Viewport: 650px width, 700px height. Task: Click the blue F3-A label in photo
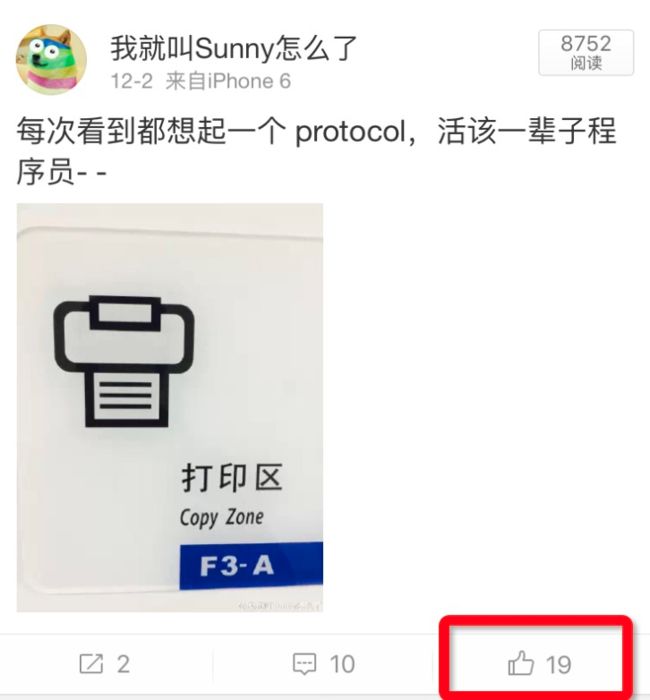click(x=251, y=566)
